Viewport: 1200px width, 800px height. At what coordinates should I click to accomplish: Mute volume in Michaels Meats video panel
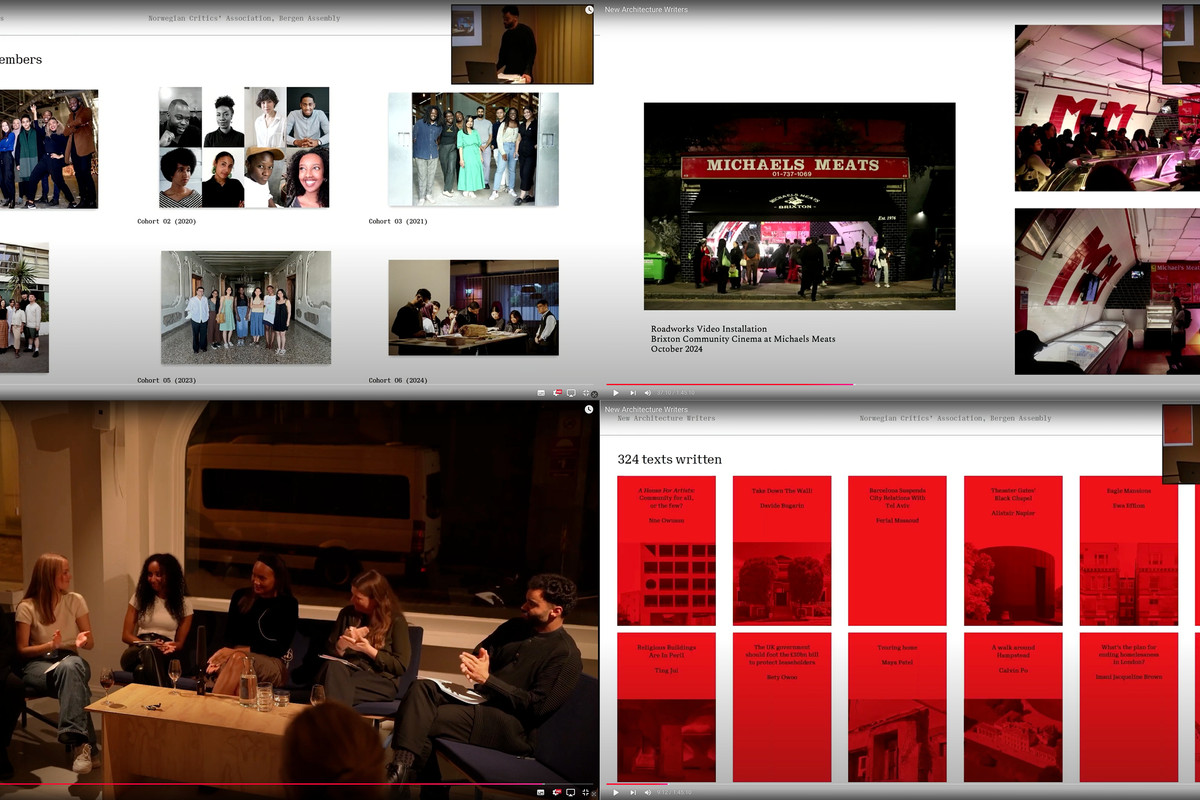pyautogui.click(x=647, y=393)
